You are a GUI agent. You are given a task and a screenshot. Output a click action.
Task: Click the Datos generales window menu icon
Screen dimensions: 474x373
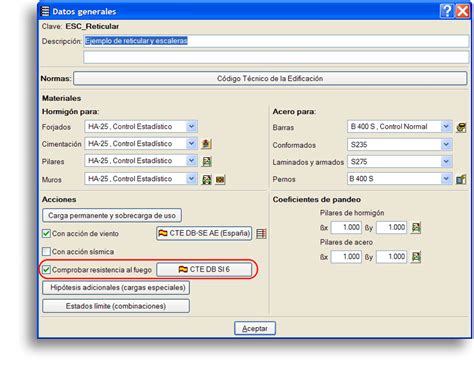tap(45, 11)
